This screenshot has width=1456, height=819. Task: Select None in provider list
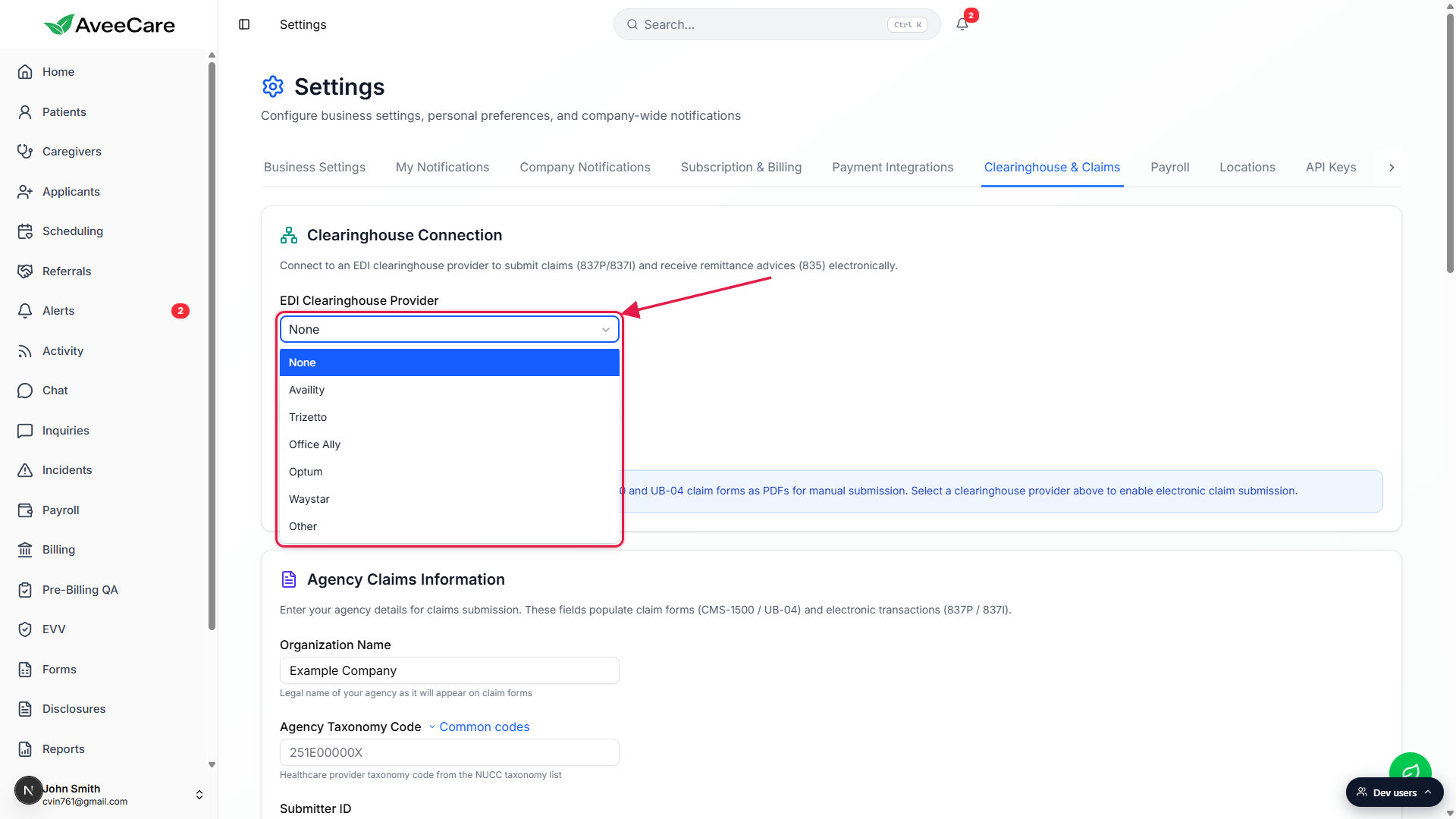tap(450, 362)
